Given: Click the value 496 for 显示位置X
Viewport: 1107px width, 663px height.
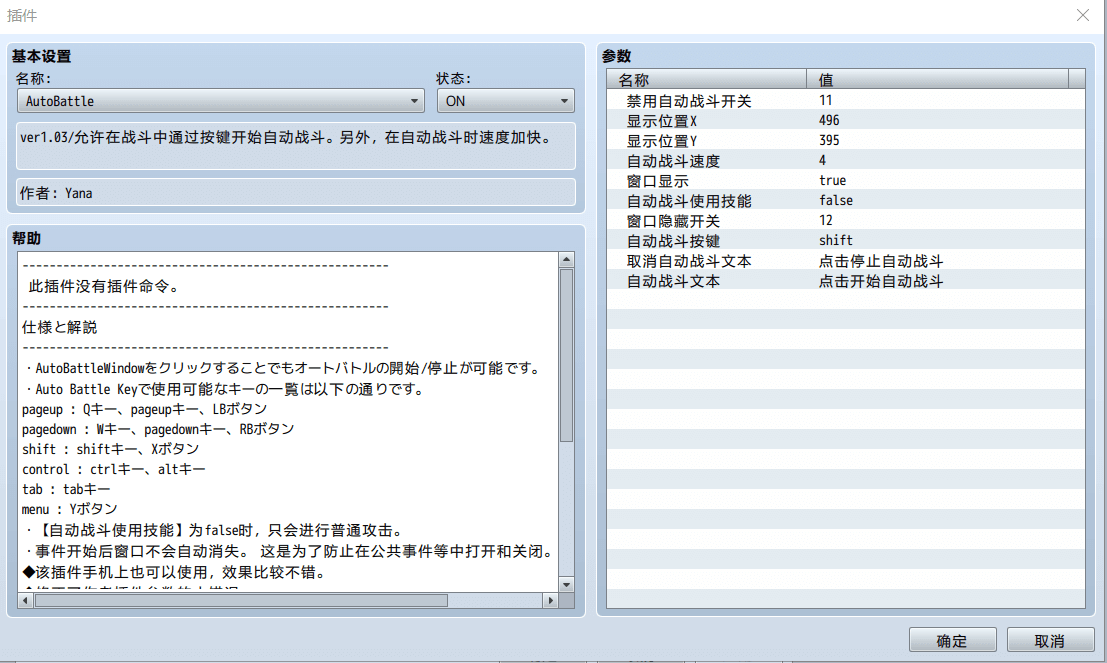Looking at the screenshot, I should point(829,121).
